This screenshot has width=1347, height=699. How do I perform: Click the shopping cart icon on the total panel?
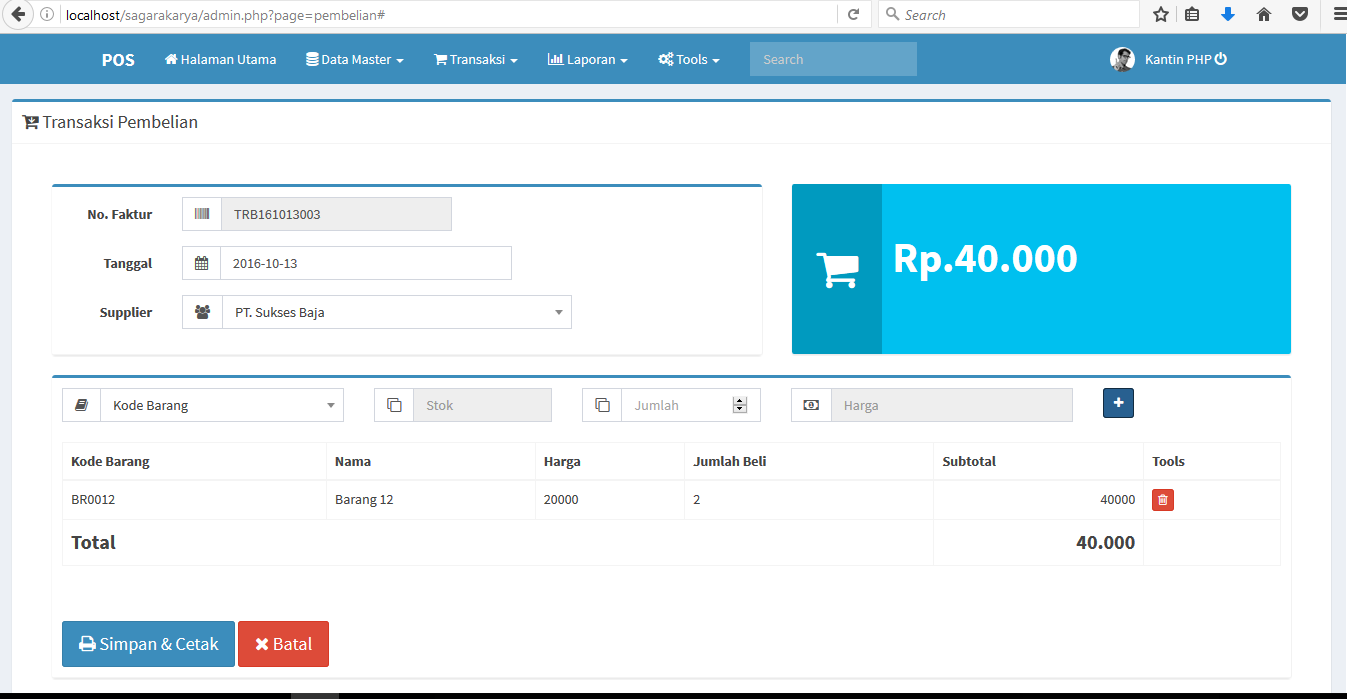tap(836, 268)
